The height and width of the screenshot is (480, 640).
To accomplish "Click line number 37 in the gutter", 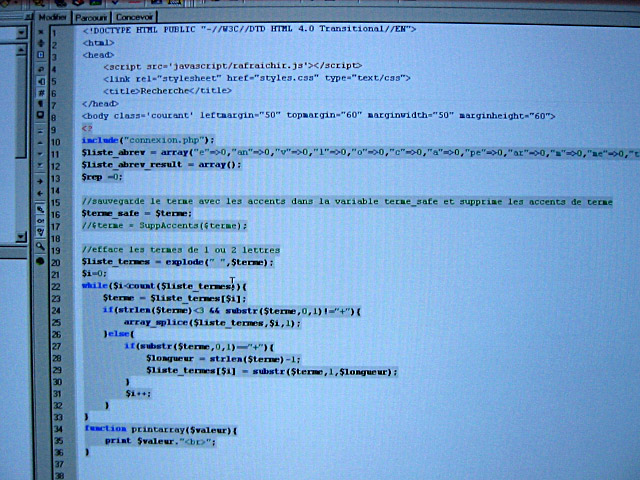I will [59, 464].
